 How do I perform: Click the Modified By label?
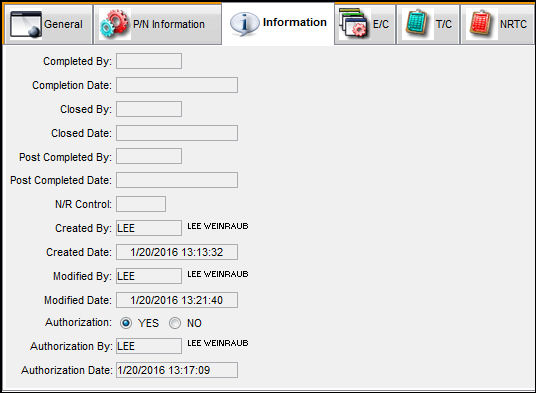[82, 276]
